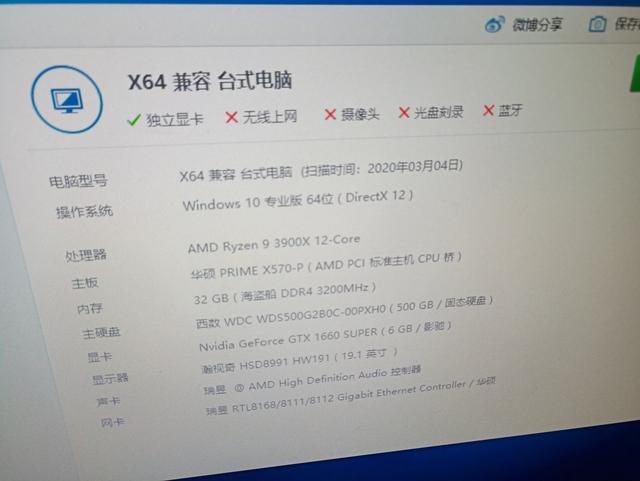
Task: Click the 主硬盘 row label
Action: pyautogui.click(x=101, y=334)
